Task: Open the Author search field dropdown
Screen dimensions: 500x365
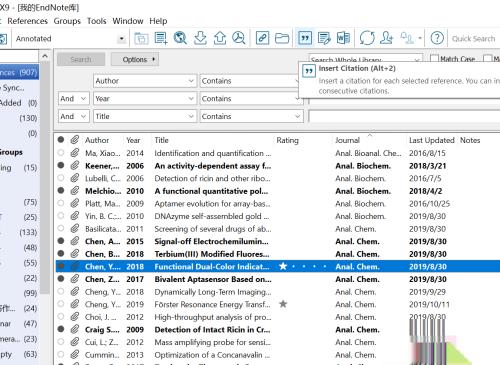Action: (191, 81)
